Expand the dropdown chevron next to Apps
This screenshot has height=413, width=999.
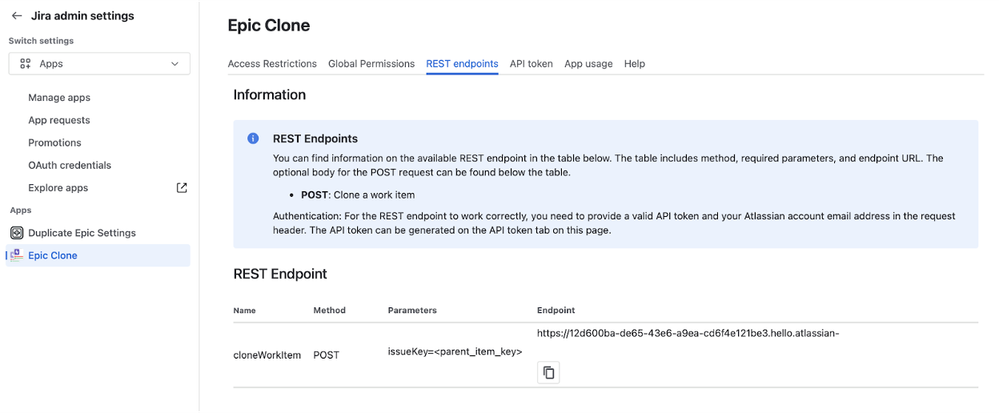[x=175, y=64]
